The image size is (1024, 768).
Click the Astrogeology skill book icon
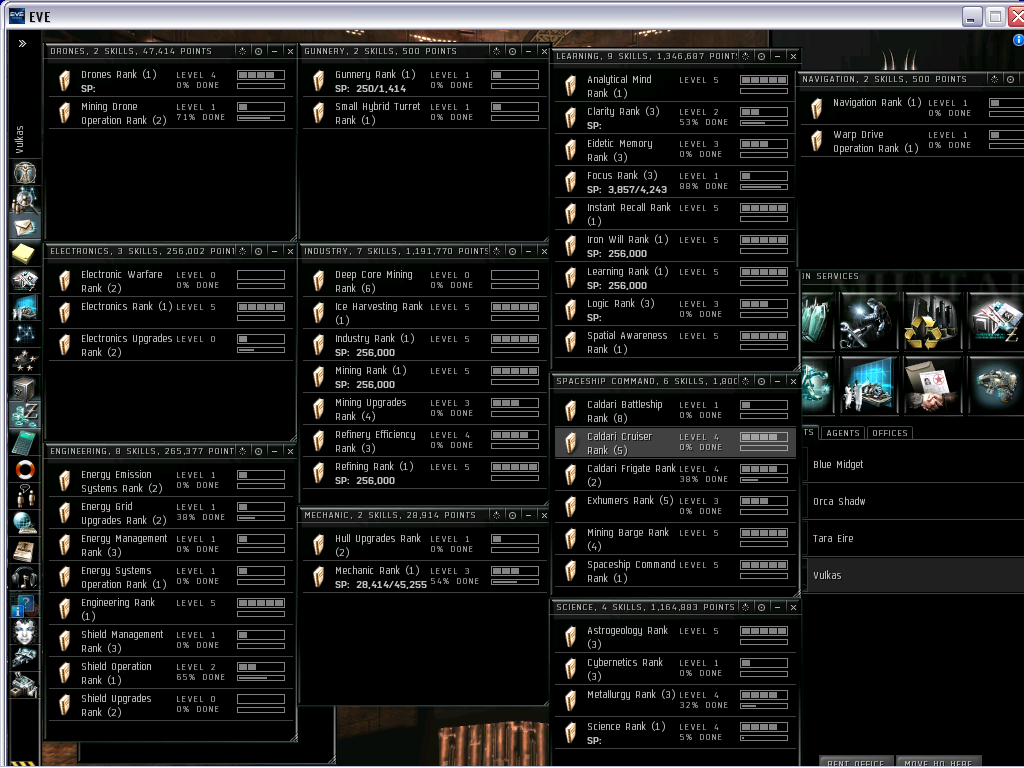point(570,637)
